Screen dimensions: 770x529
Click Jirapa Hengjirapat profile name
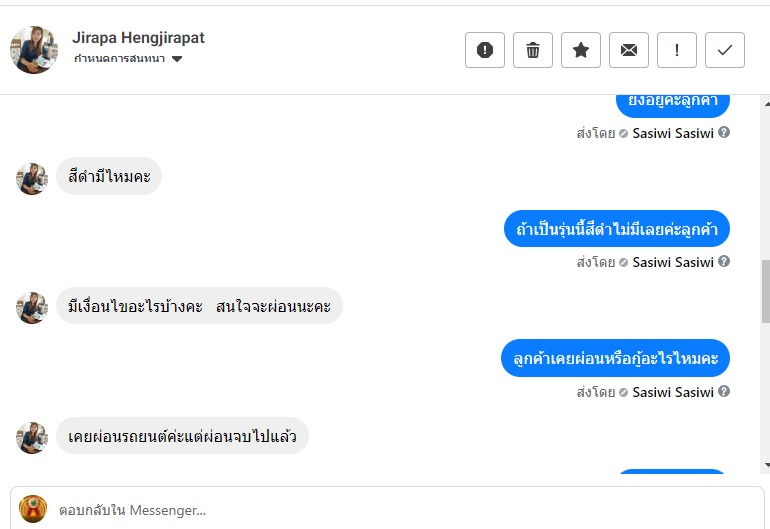pos(138,38)
